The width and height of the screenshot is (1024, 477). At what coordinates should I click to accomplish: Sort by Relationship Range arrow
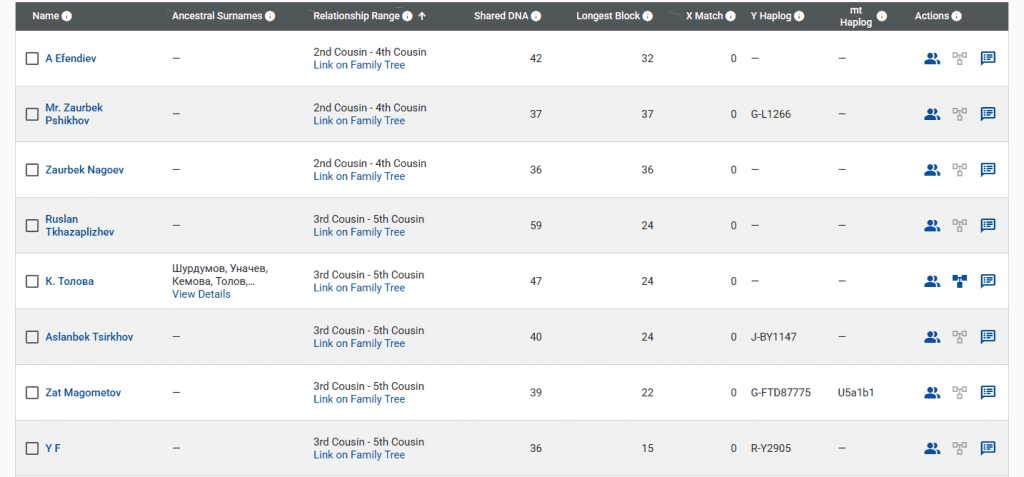[422, 16]
